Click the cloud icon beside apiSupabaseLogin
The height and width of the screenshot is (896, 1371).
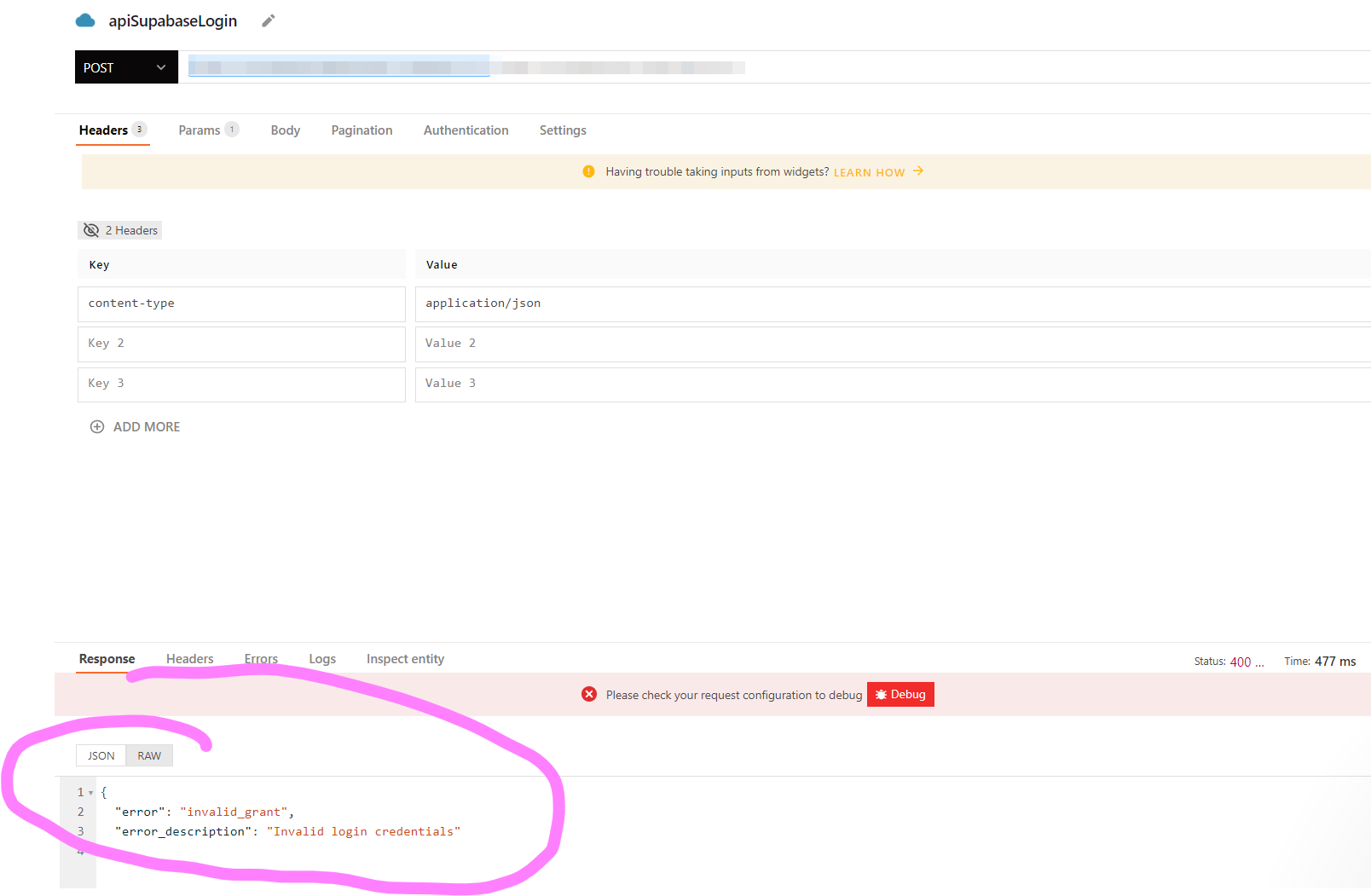click(x=84, y=20)
